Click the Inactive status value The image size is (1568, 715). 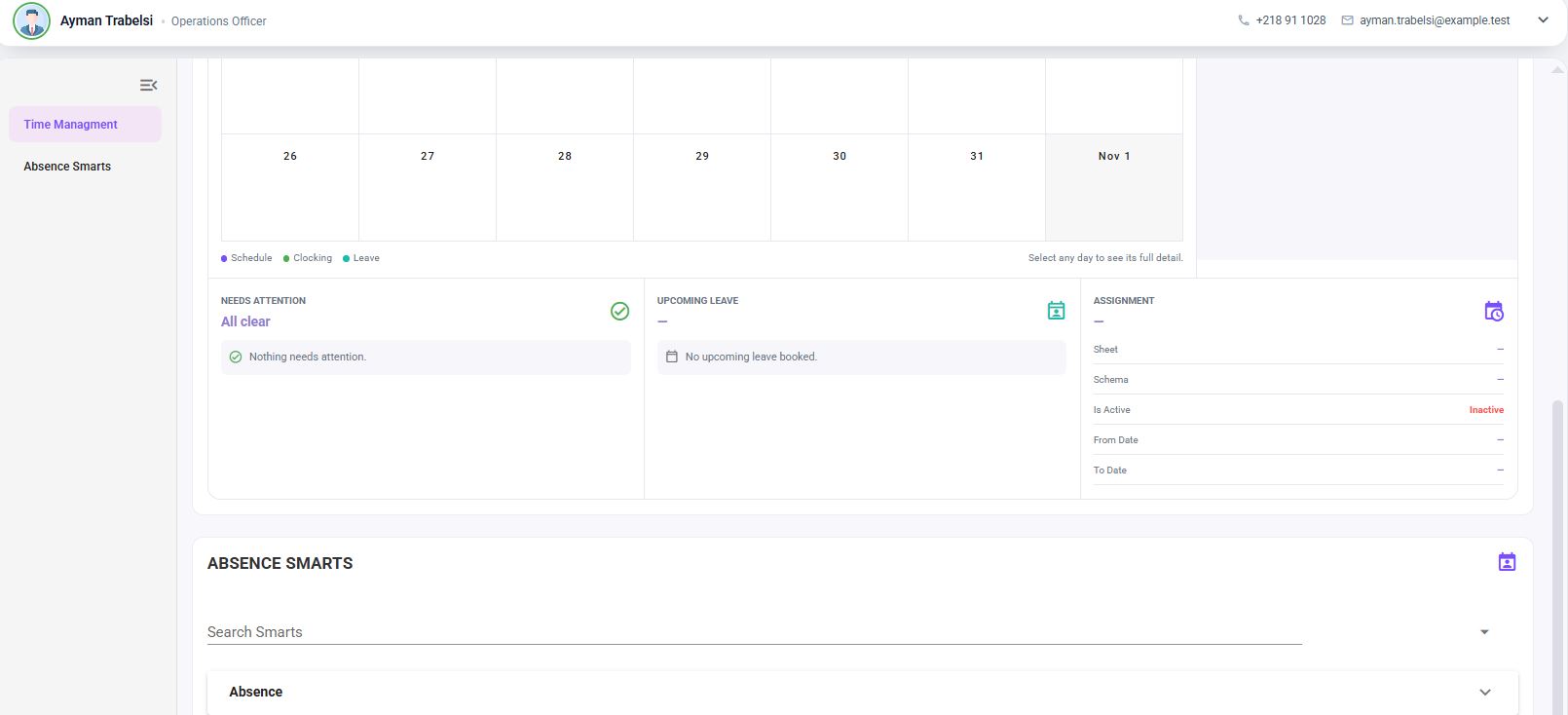[x=1486, y=410]
